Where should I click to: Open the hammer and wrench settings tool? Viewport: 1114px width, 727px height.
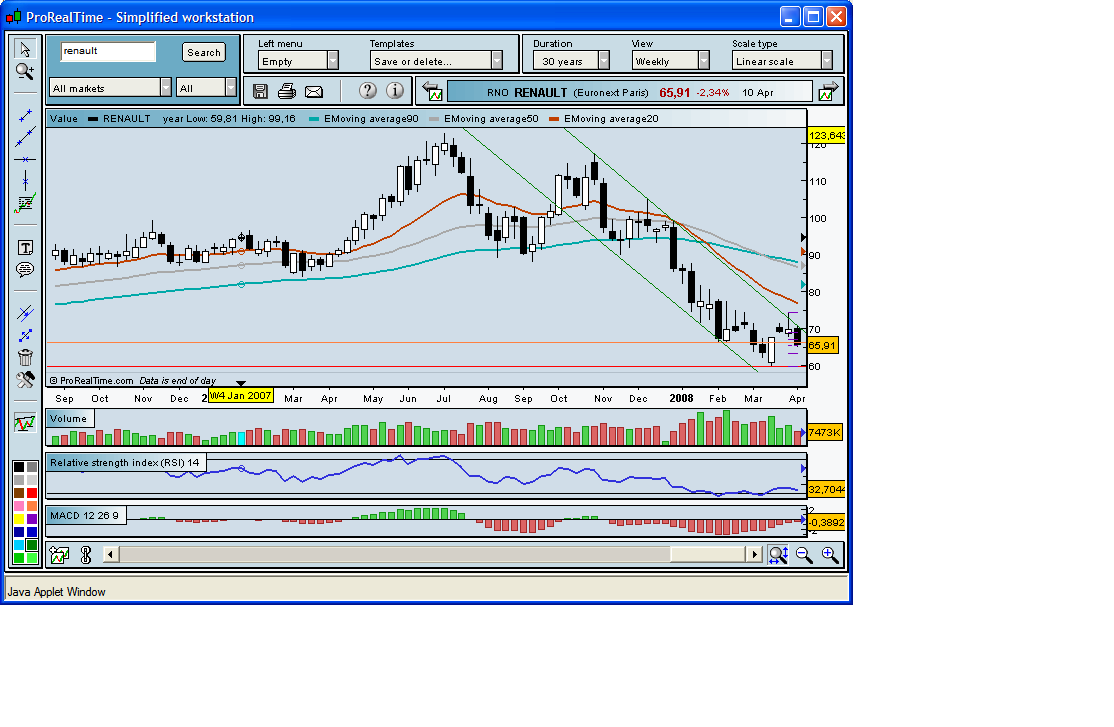tap(25, 379)
